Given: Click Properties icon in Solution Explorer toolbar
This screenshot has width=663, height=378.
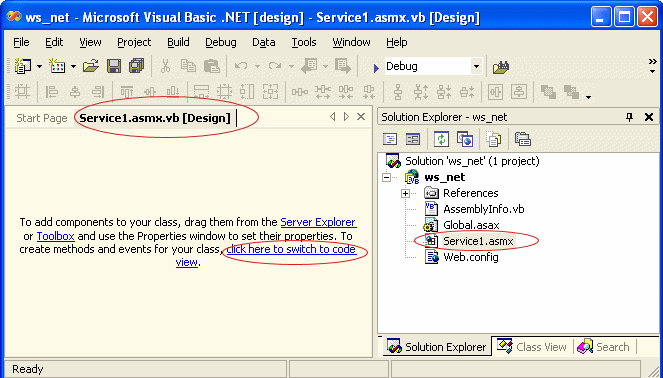Looking at the screenshot, I should coord(523,139).
